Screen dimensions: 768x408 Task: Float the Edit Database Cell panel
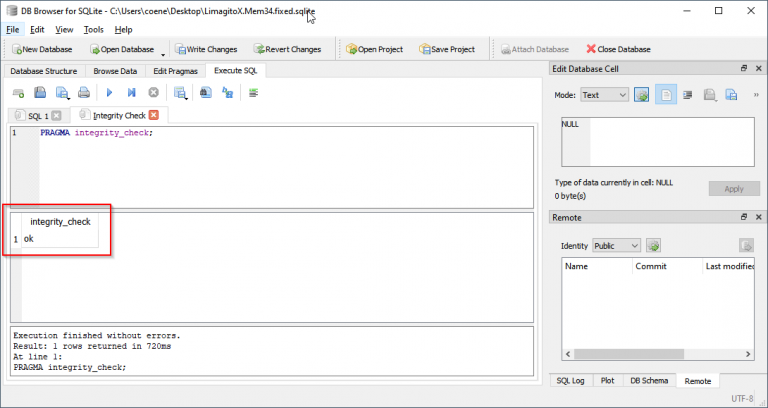pos(744,69)
